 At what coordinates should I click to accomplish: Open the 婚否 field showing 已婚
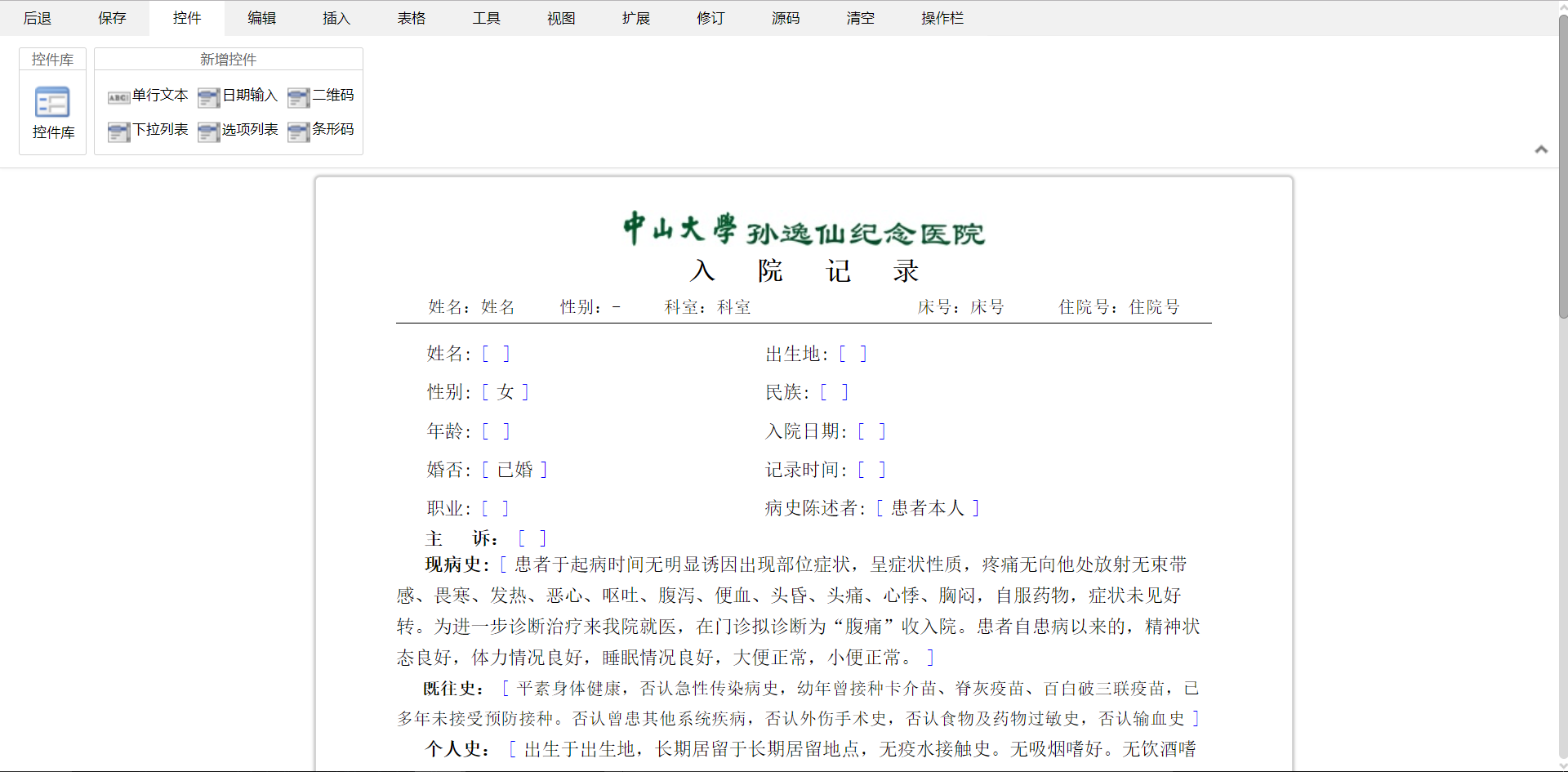coord(514,470)
